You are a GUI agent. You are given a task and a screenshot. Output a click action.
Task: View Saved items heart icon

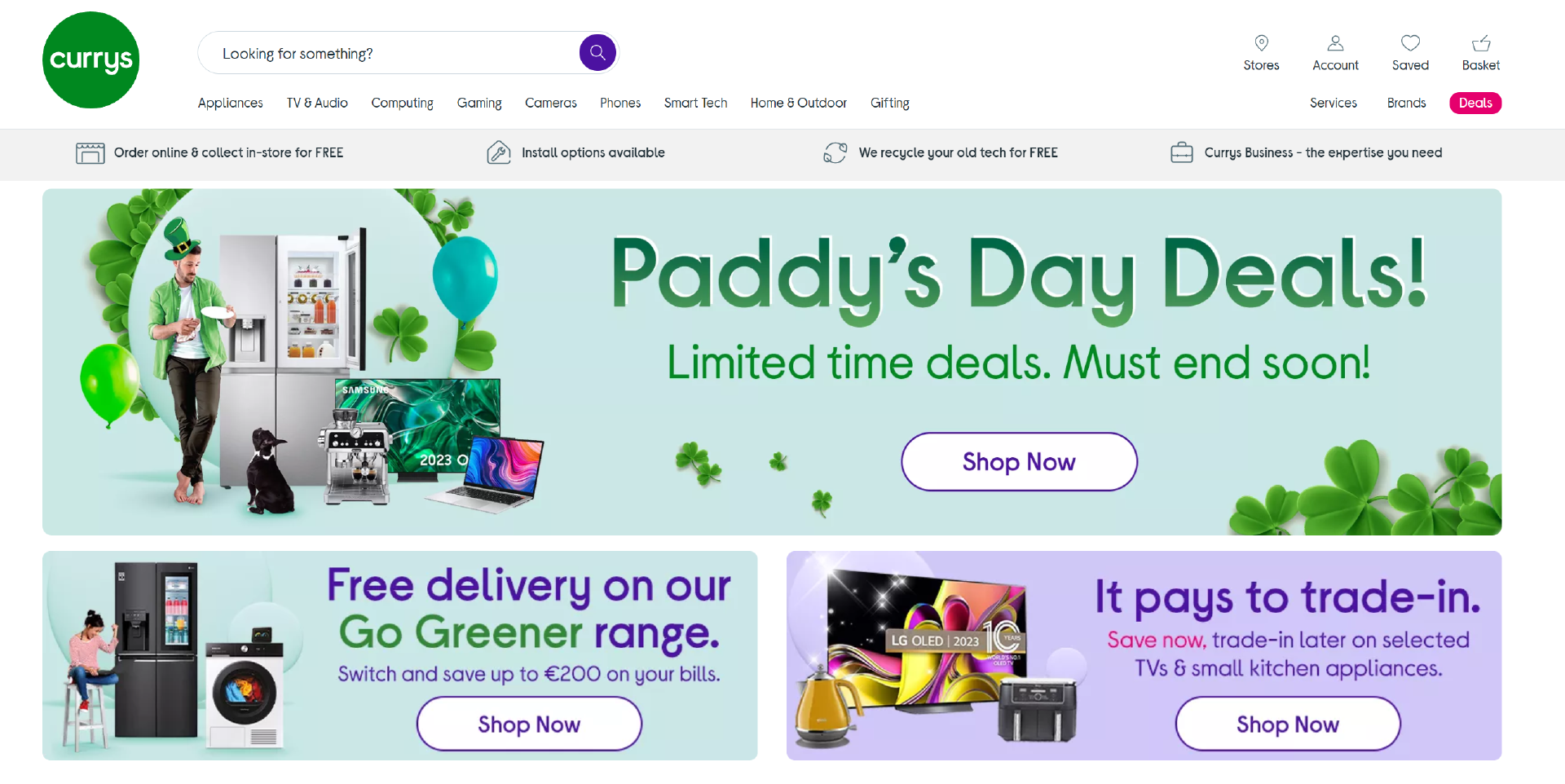1410,43
